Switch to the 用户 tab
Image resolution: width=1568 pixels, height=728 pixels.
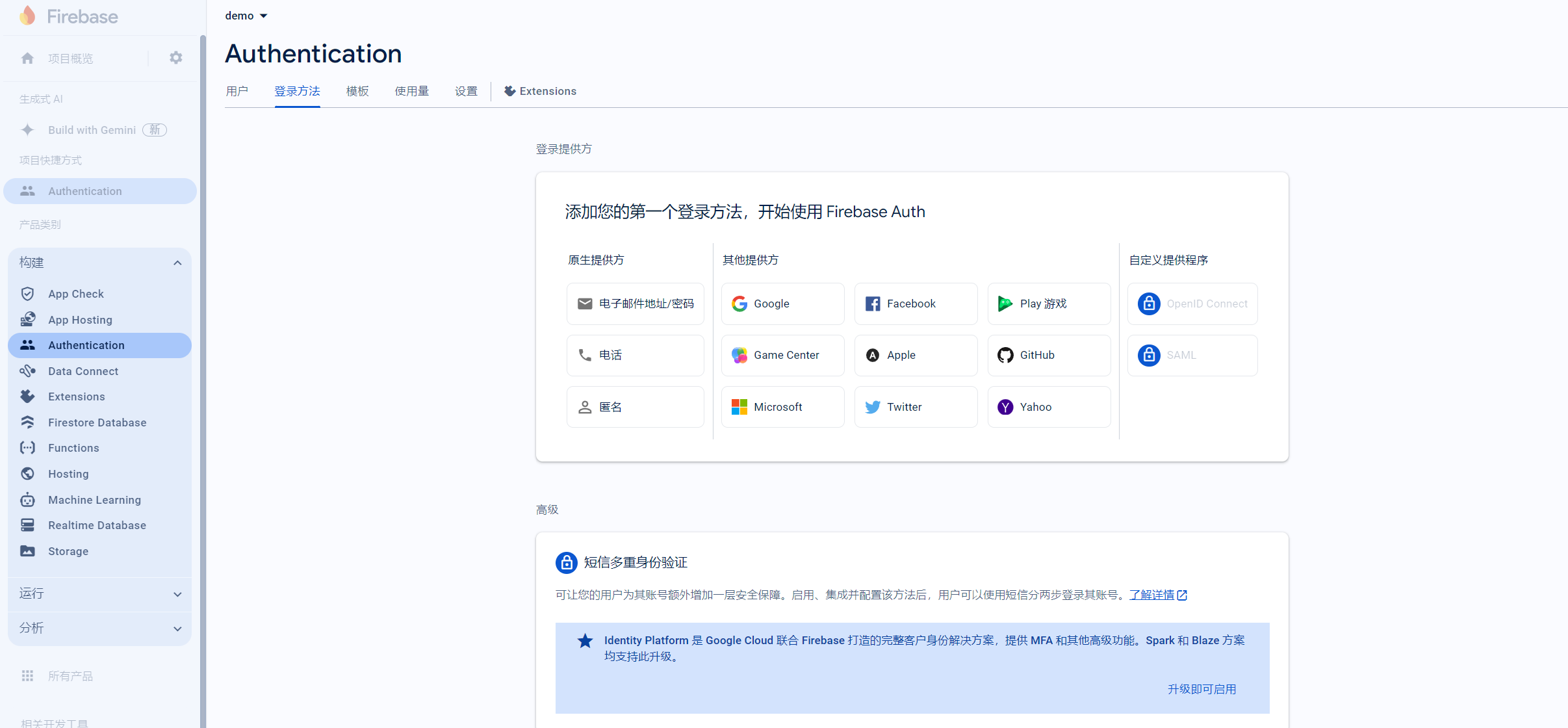pos(237,91)
